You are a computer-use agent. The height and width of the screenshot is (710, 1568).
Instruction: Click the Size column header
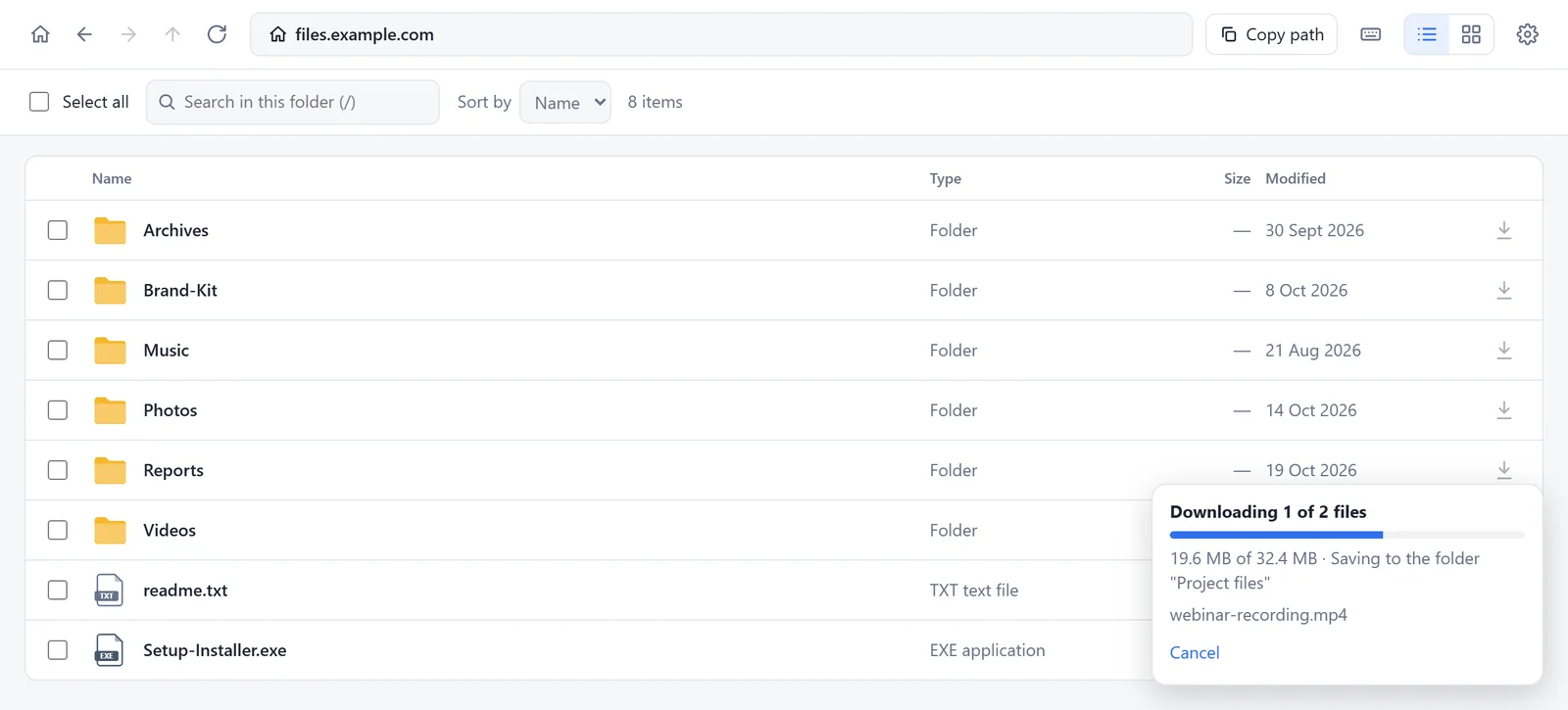coord(1237,178)
